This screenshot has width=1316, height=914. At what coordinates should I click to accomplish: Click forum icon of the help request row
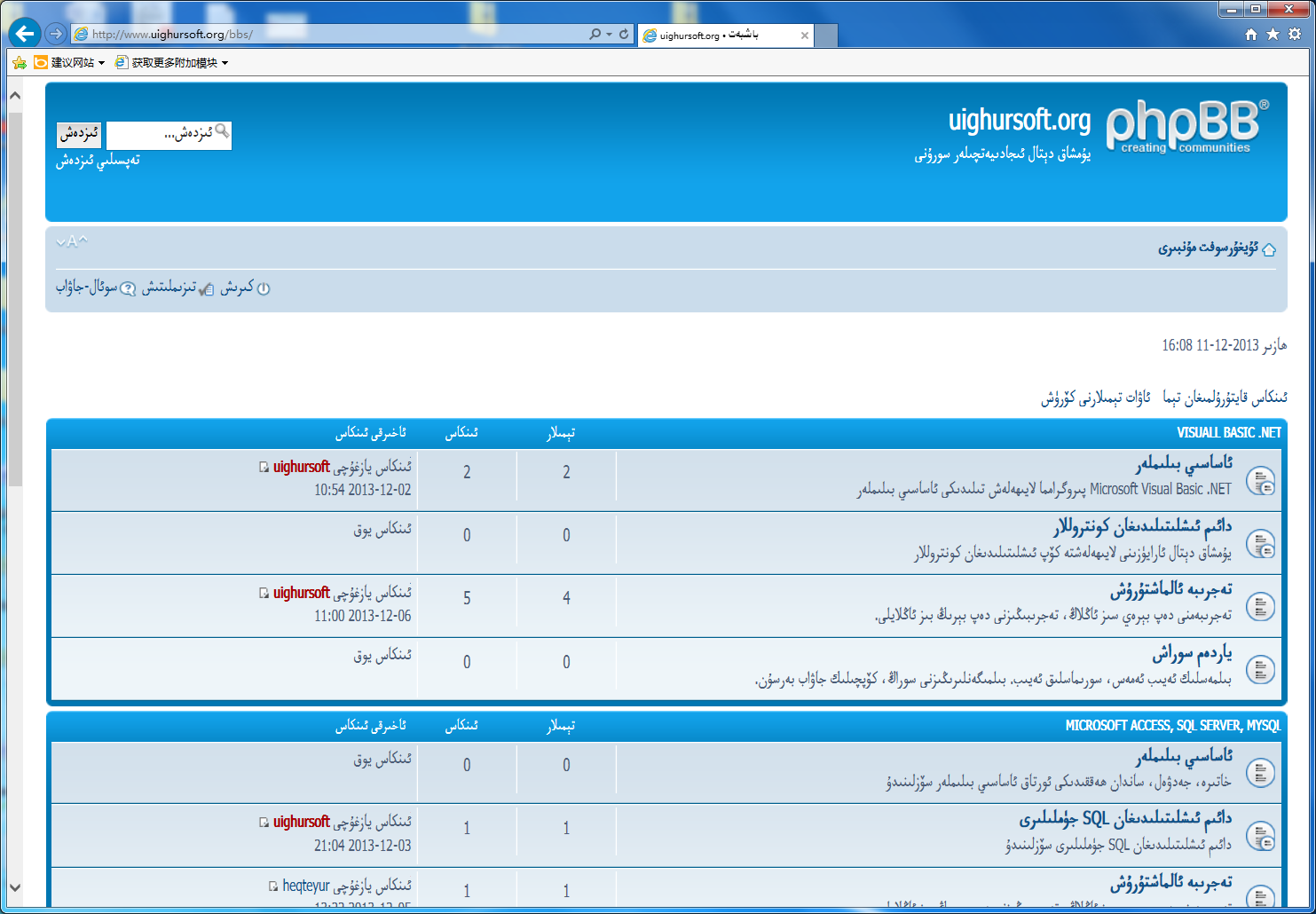point(1260,670)
